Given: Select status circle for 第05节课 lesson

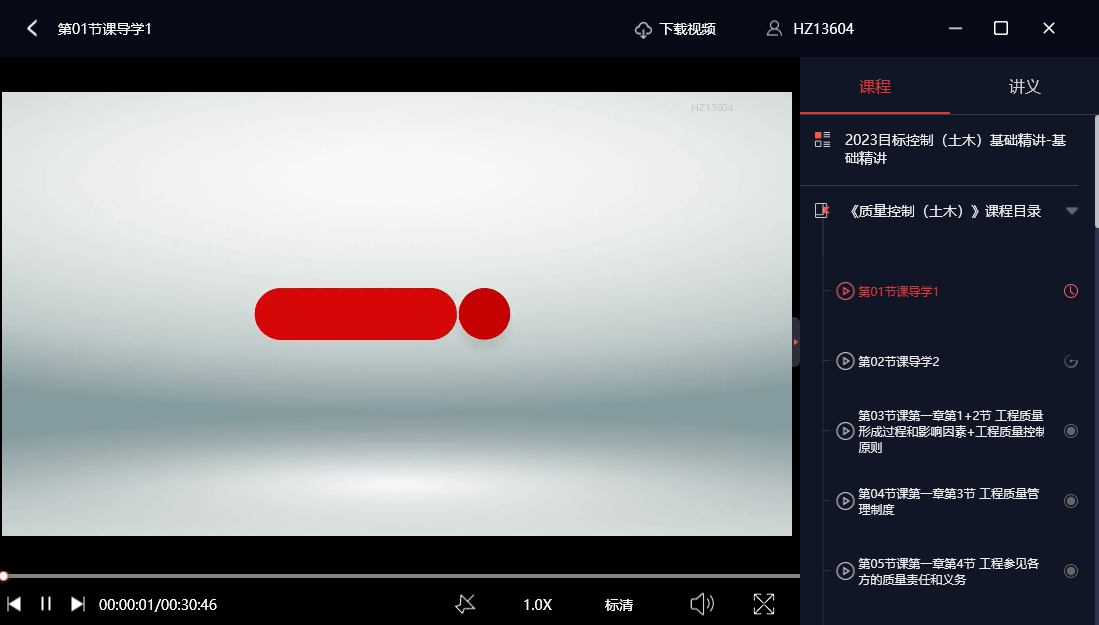Looking at the screenshot, I should pos(1071,571).
